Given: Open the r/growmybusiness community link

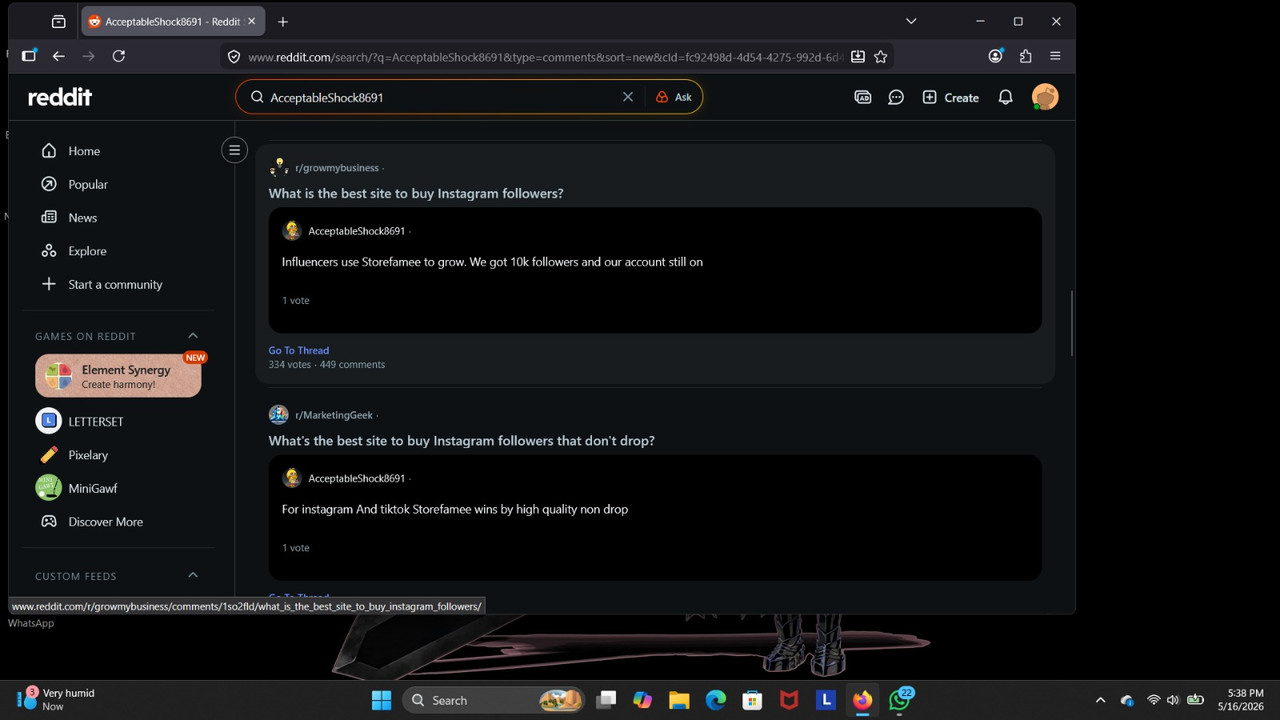Looking at the screenshot, I should 337,168.
